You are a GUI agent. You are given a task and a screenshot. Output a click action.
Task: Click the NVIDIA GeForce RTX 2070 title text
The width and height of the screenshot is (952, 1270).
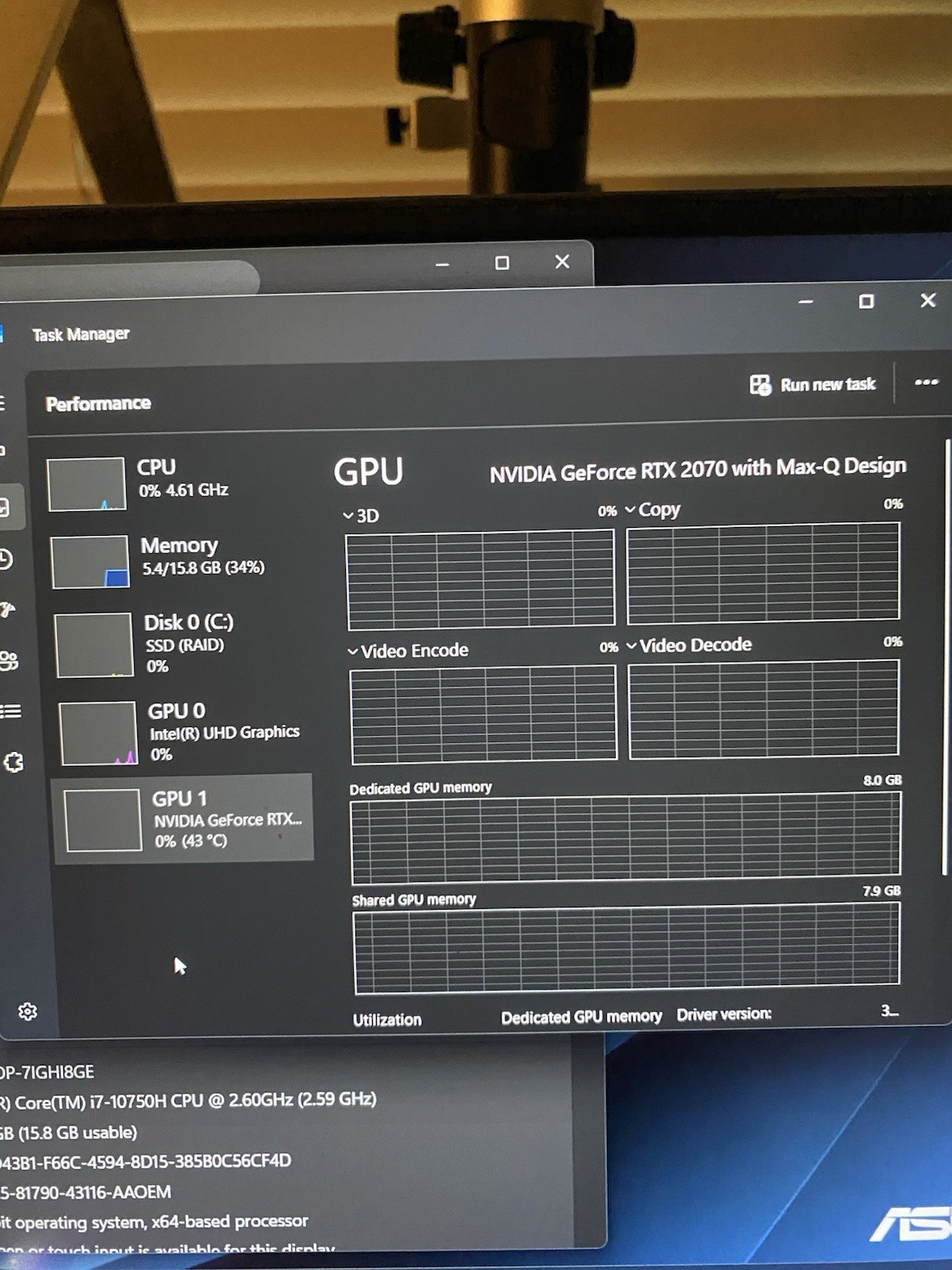click(697, 470)
